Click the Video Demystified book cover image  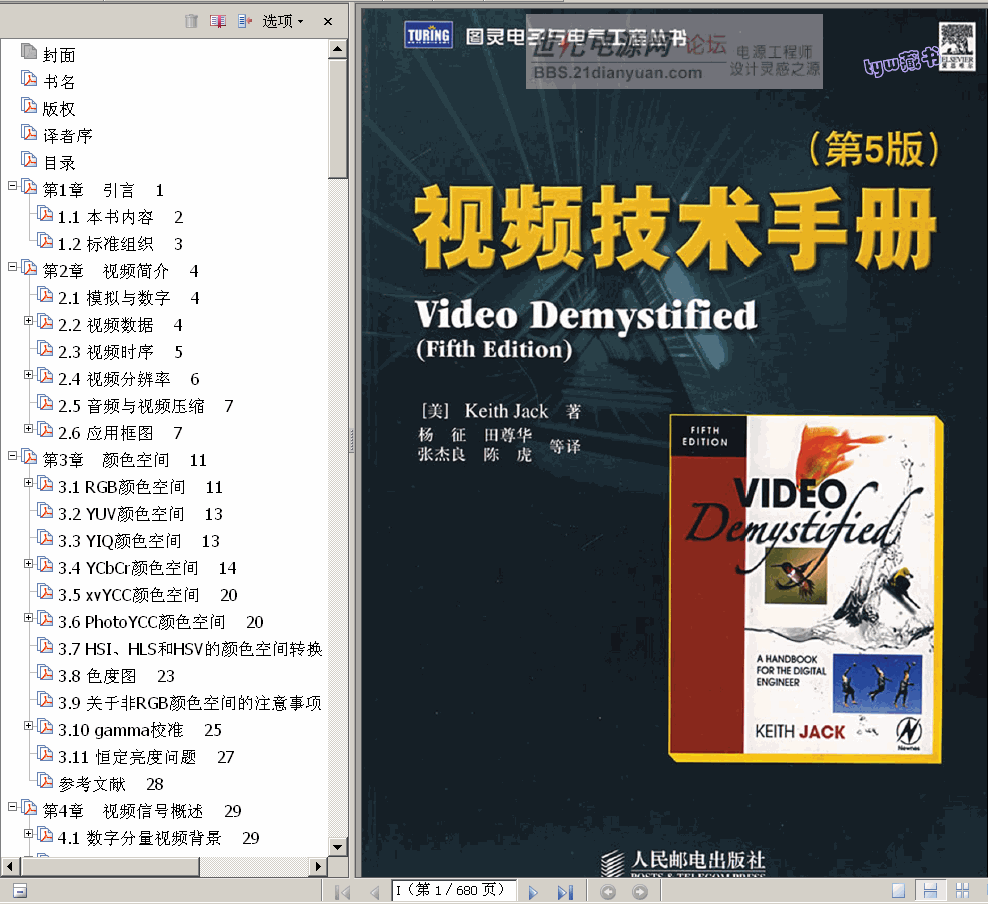tap(806, 589)
